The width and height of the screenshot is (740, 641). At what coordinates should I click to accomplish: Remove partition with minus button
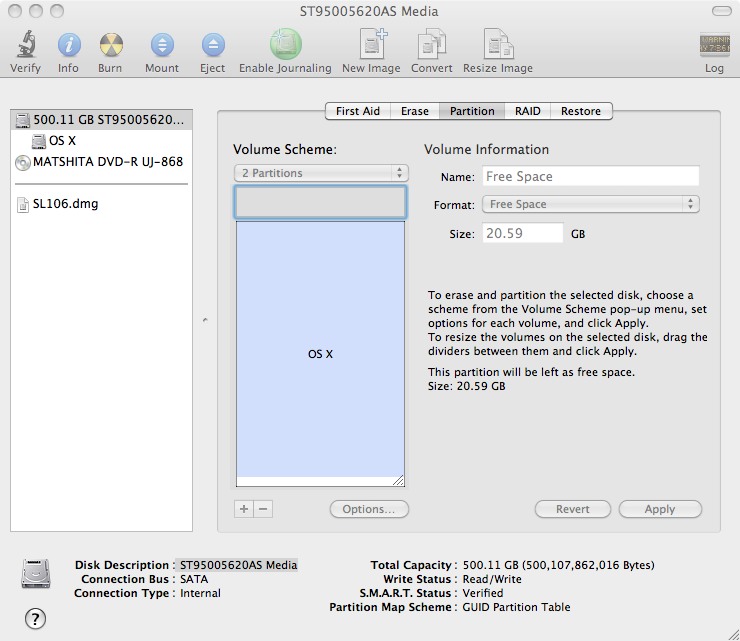click(263, 509)
